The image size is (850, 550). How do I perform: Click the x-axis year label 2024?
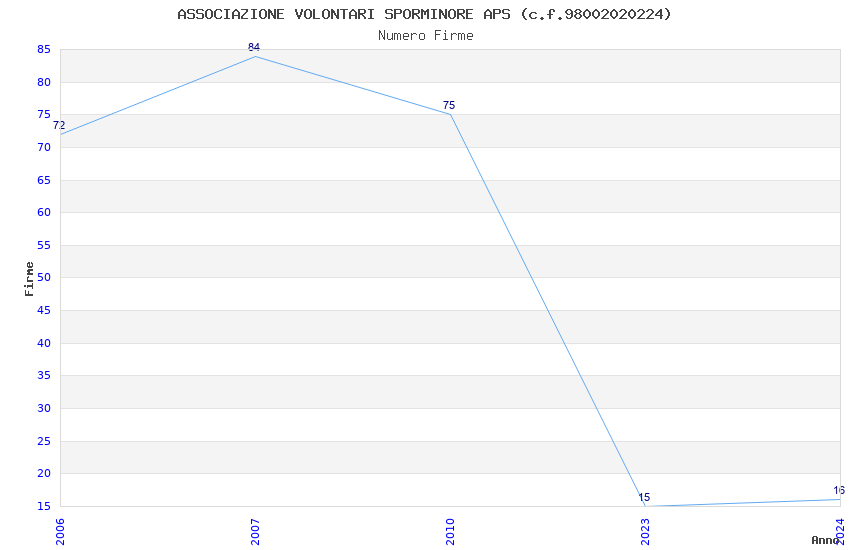click(x=840, y=532)
